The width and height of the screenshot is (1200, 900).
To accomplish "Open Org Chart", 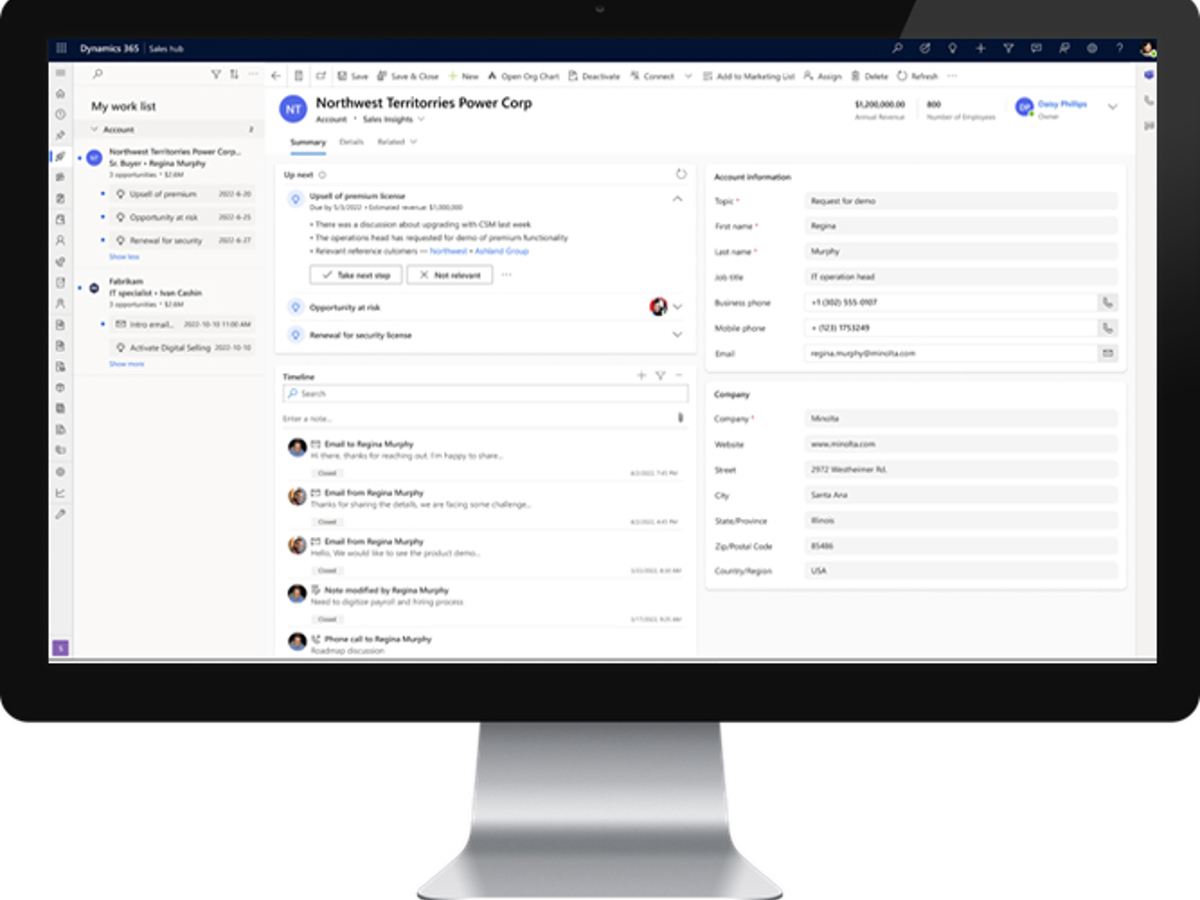I will tap(524, 76).
